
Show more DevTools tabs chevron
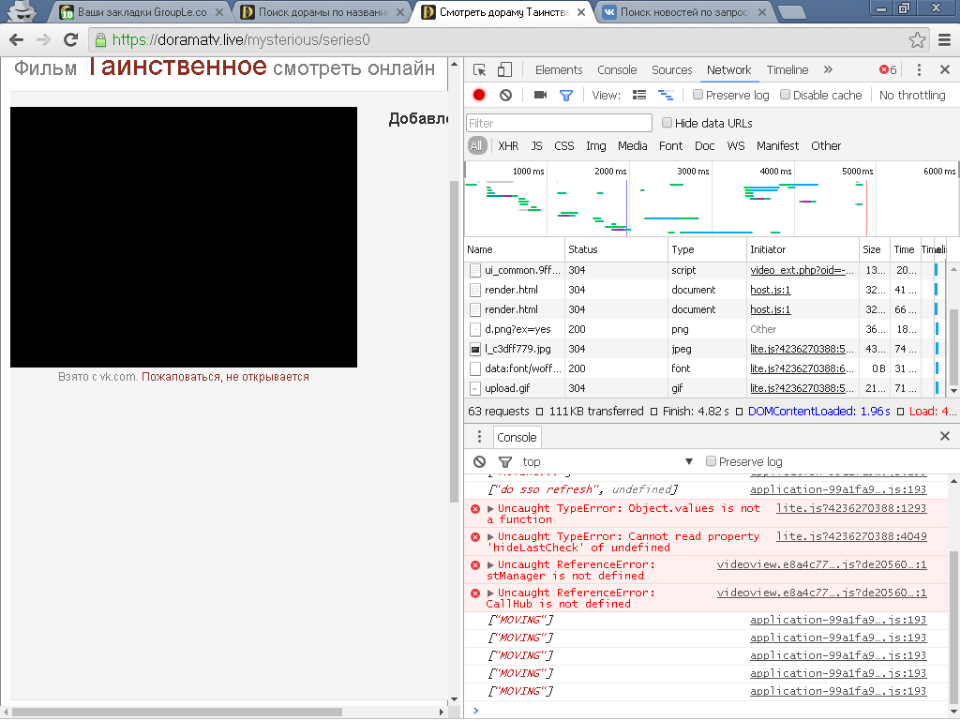tap(828, 70)
